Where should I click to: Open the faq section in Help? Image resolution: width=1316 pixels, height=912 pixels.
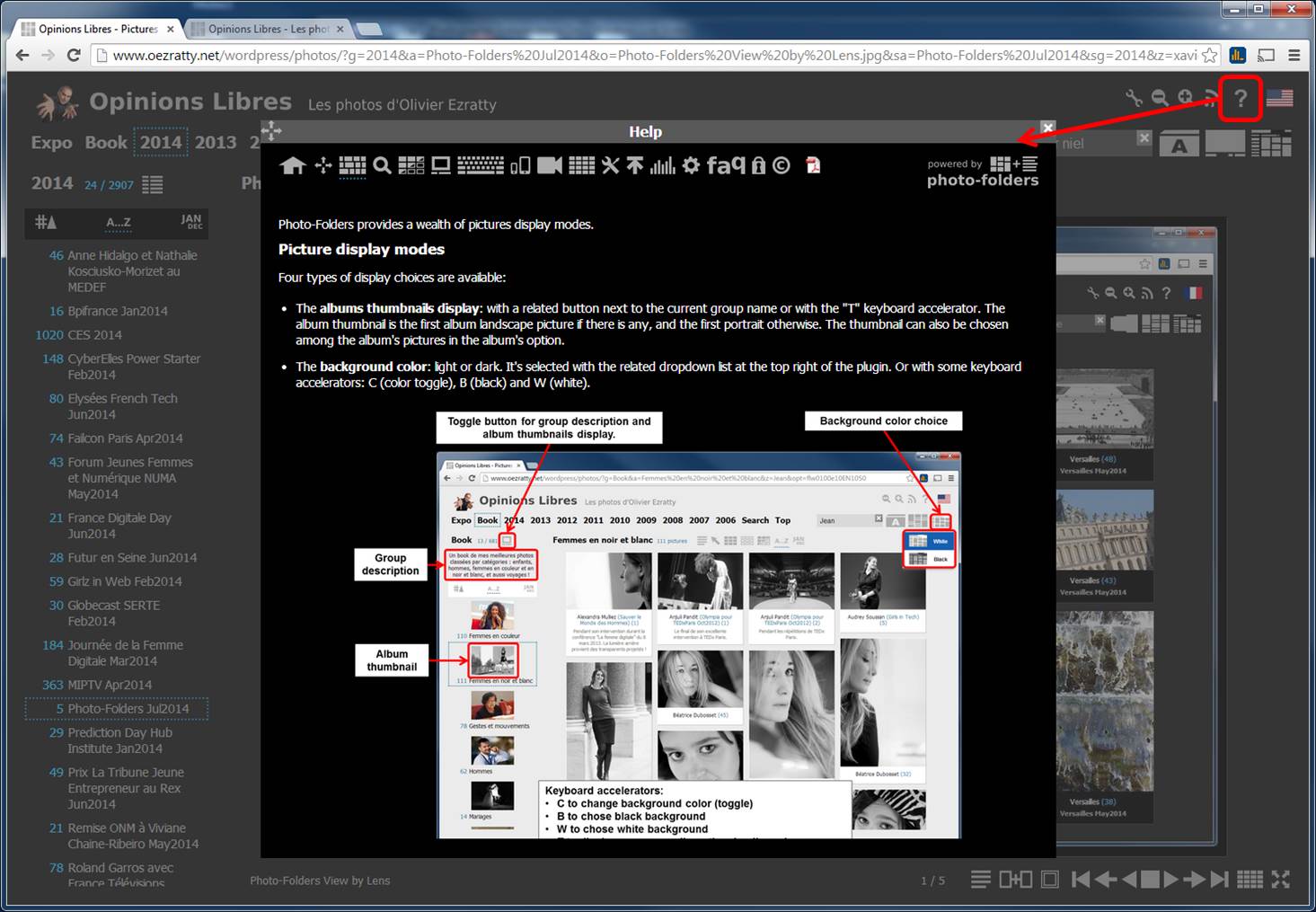(726, 165)
